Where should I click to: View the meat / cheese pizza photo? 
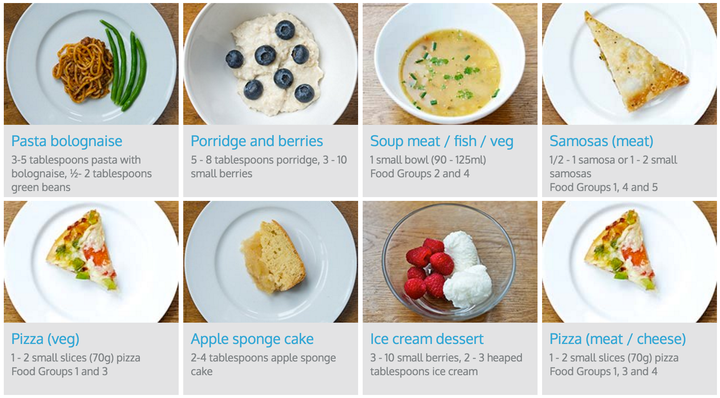pos(629,262)
